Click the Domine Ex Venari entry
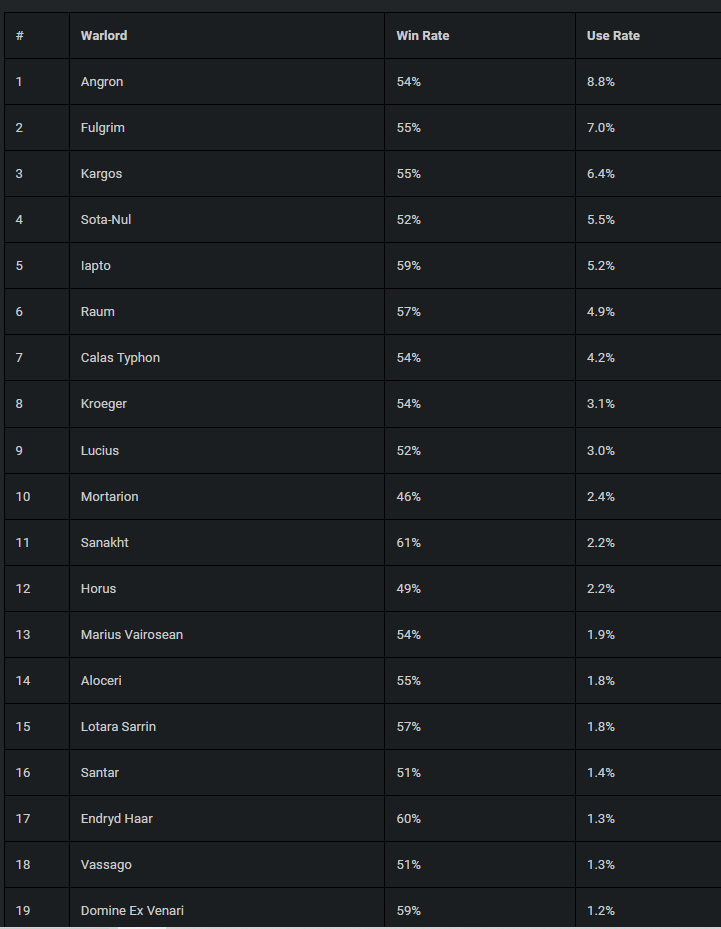This screenshot has height=929, width=721. tap(132, 911)
